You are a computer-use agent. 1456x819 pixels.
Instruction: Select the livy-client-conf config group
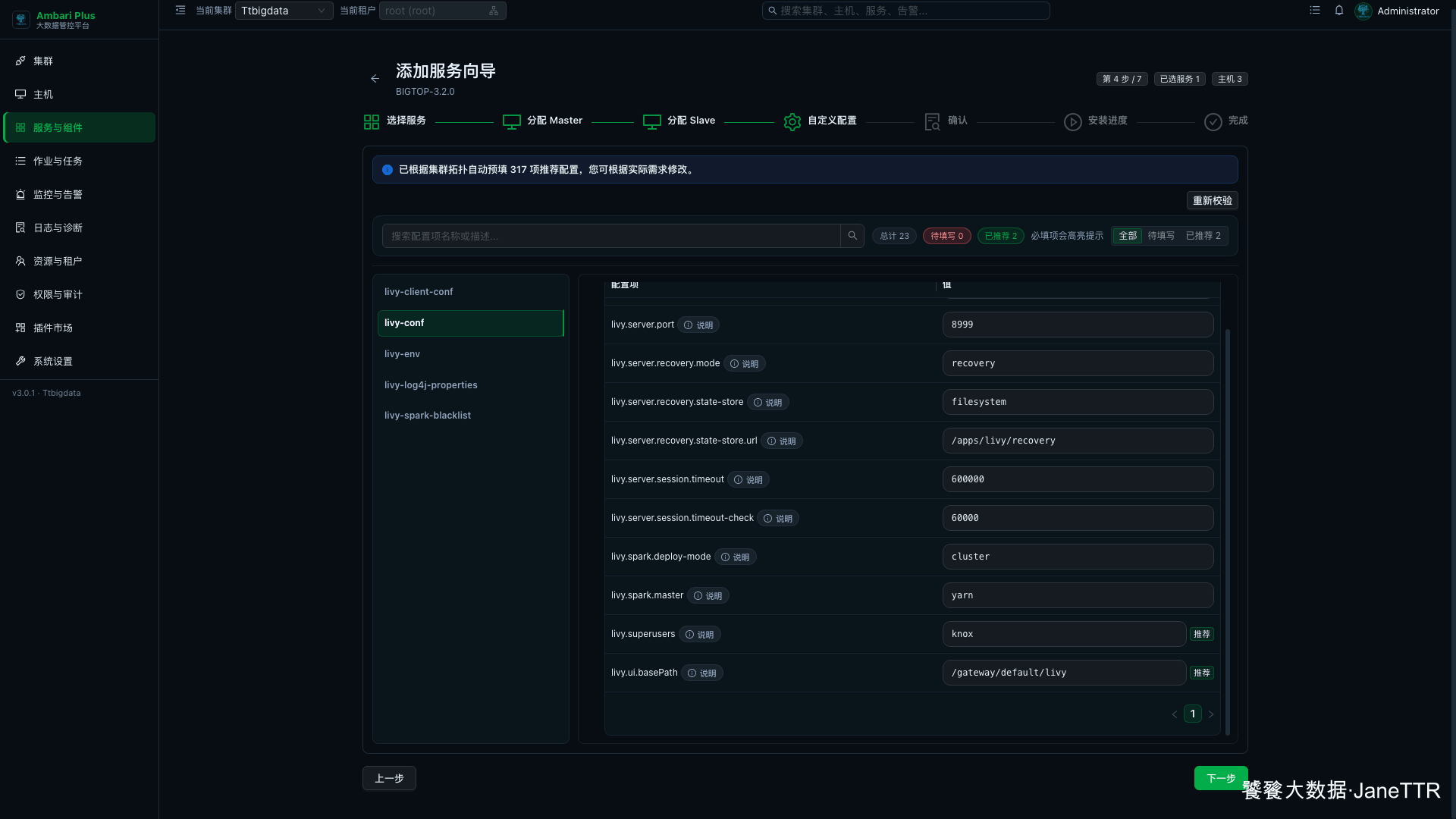coord(470,292)
